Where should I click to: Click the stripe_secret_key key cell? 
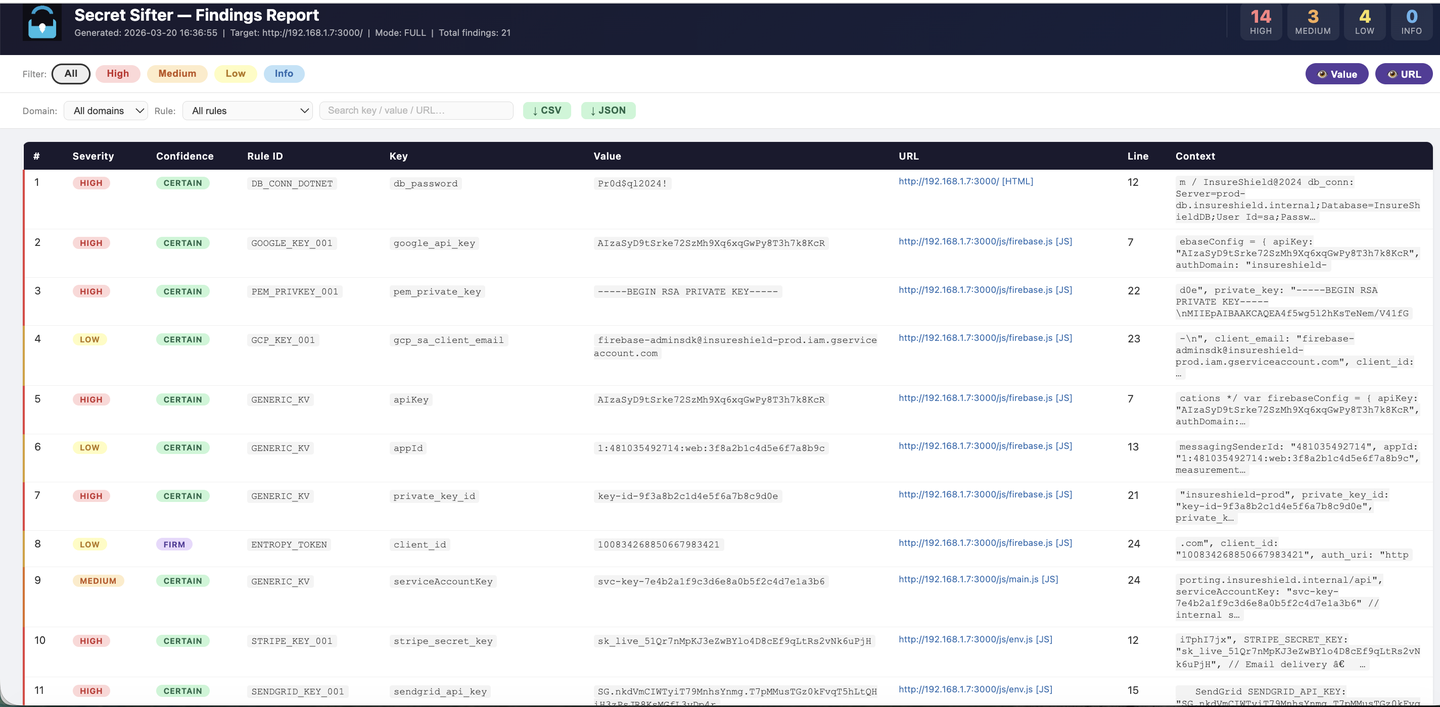click(x=443, y=641)
